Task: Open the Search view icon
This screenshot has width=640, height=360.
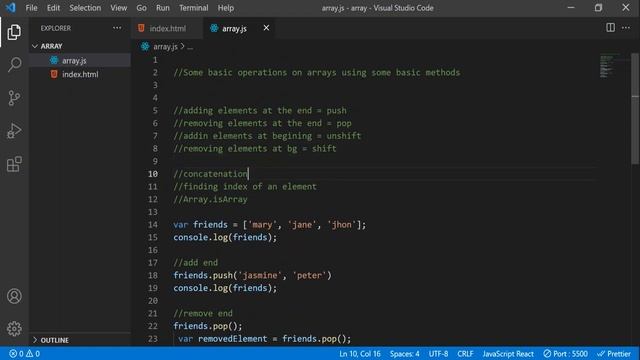Action: [x=14, y=64]
